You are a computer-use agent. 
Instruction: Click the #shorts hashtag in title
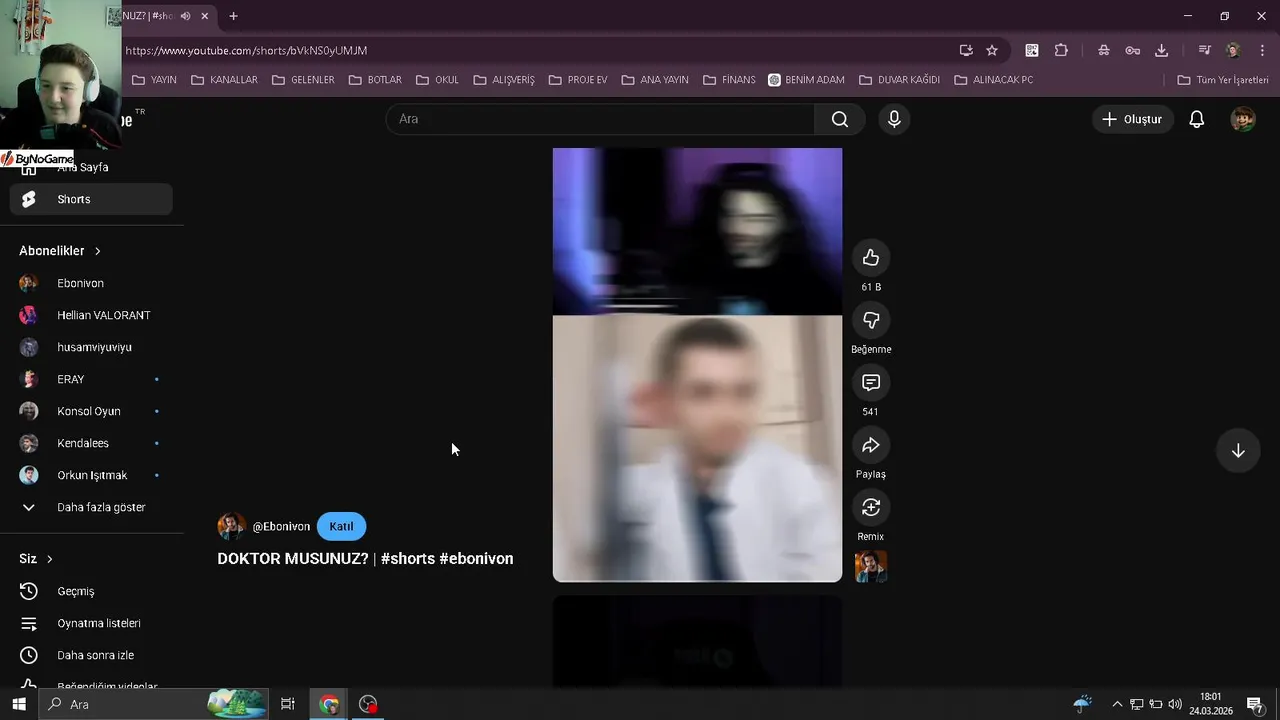(408, 559)
